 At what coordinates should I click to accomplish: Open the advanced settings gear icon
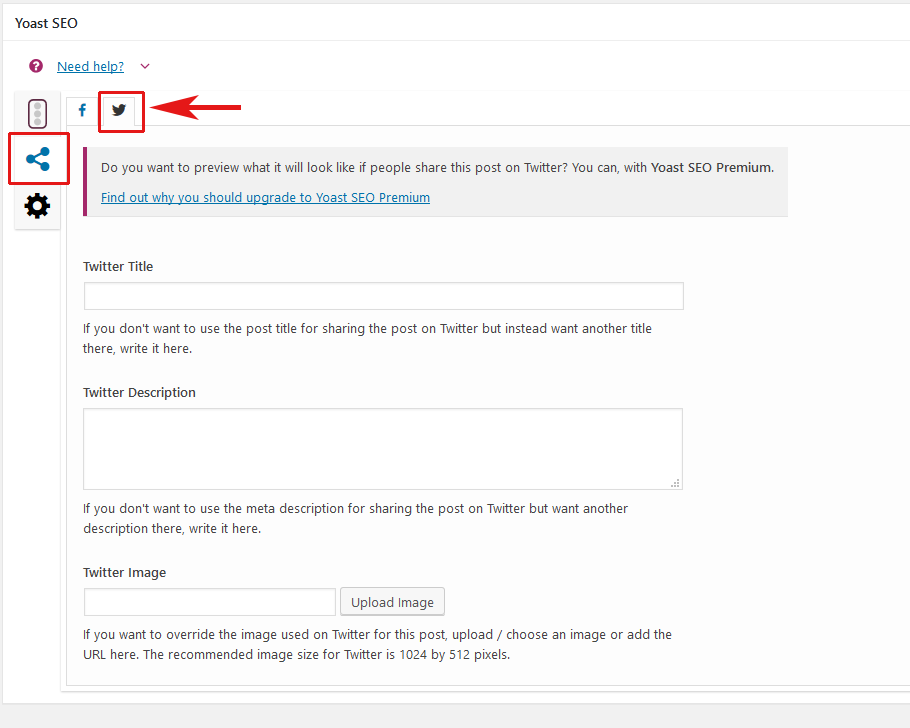tap(38, 206)
